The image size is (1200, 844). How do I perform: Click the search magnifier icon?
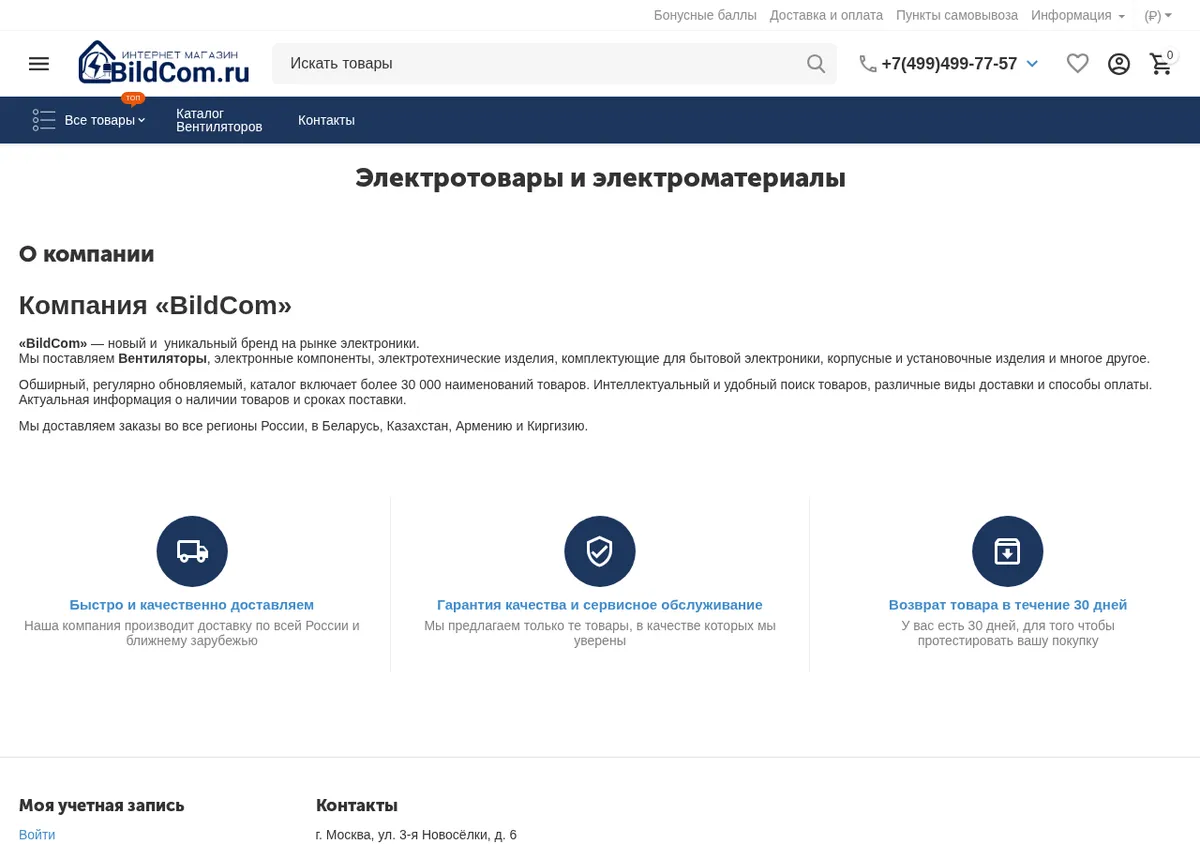(x=816, y=64)
